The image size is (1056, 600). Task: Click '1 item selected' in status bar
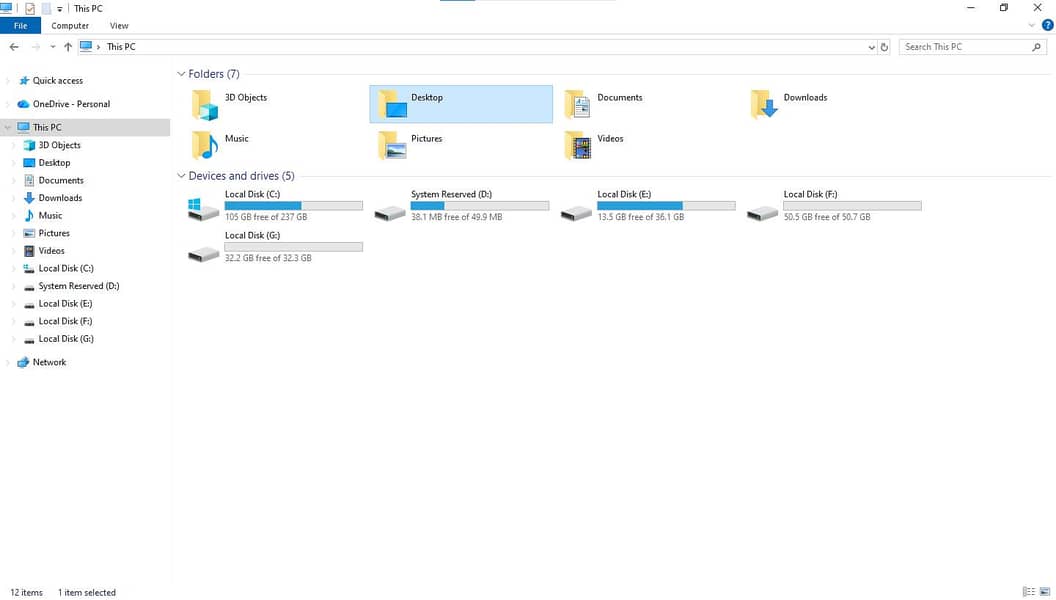[x=87, y=593]
